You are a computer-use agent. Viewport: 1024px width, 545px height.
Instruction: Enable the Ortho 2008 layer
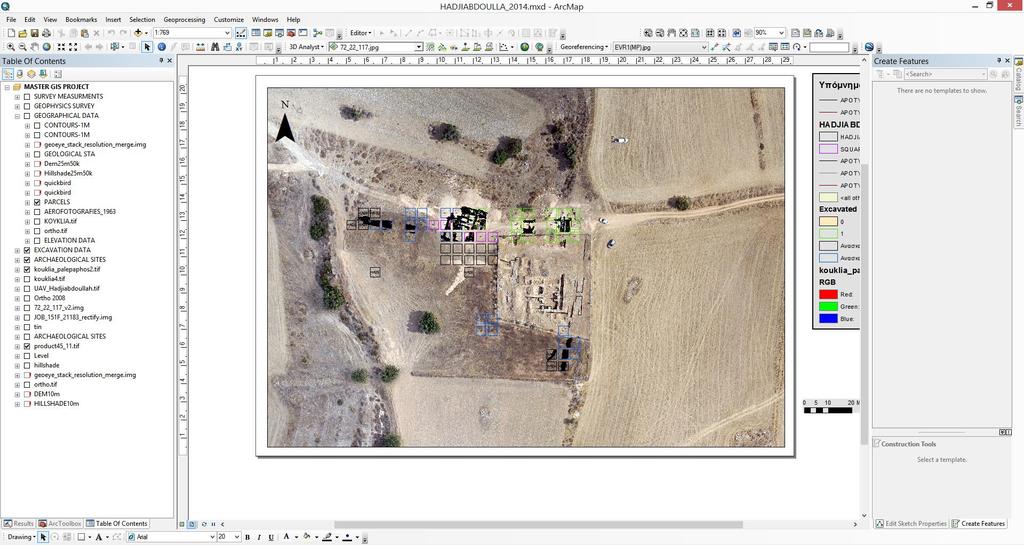tap(27, 298)
